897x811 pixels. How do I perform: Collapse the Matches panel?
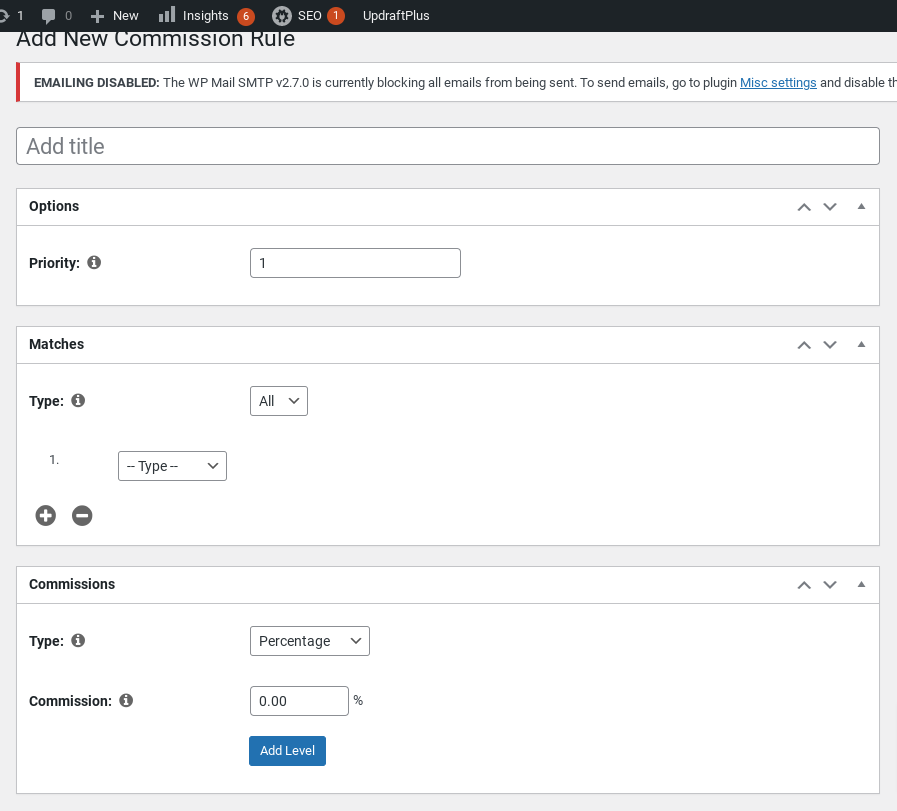(x=861, y=344)
